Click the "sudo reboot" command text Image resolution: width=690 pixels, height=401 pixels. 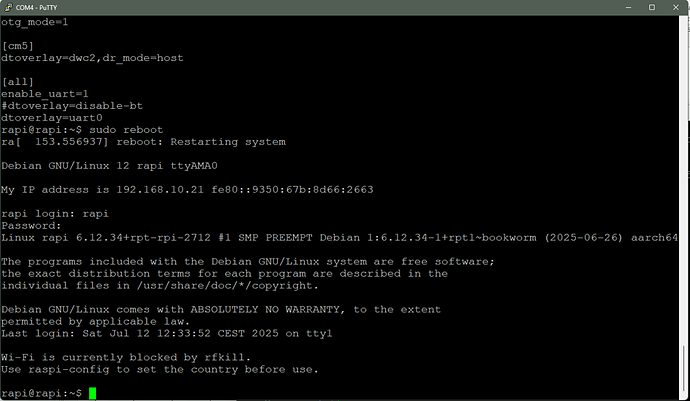click(126, 129)
